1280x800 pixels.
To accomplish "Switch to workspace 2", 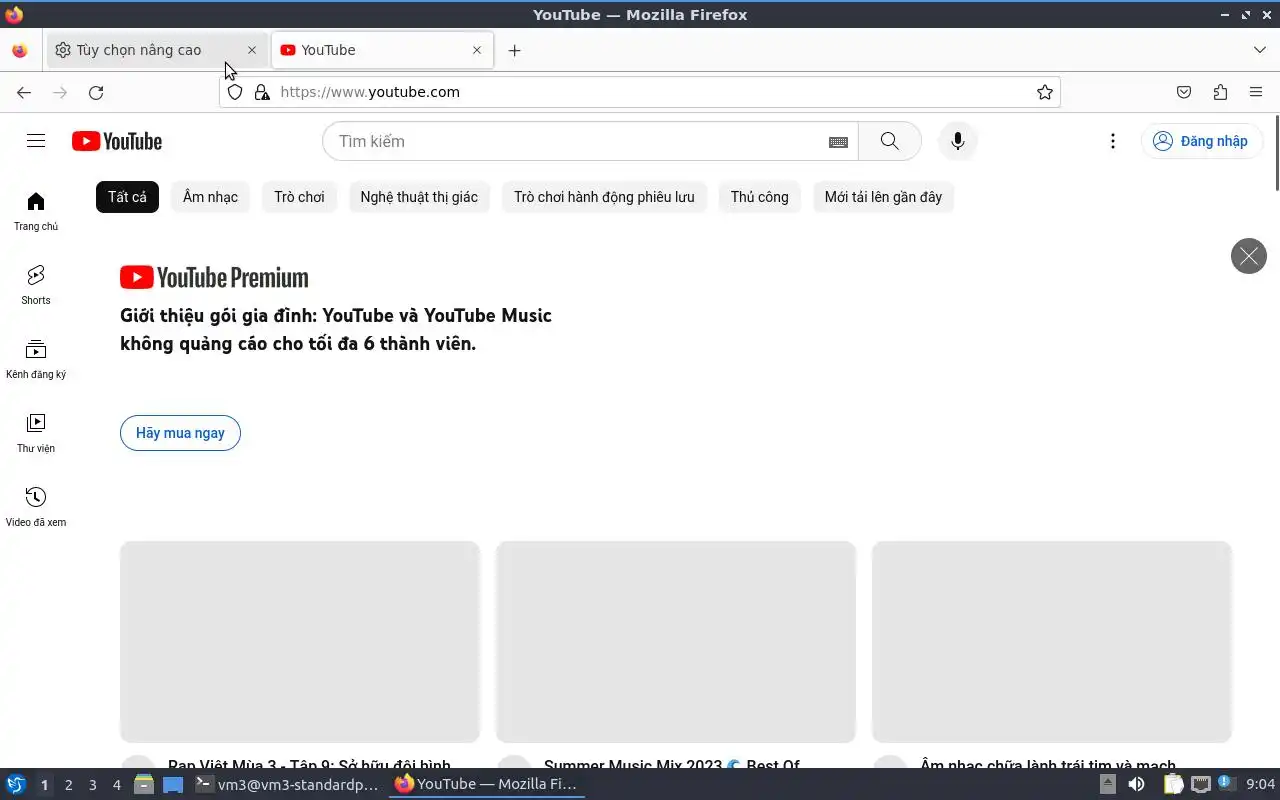I will [x=68, y=785].
